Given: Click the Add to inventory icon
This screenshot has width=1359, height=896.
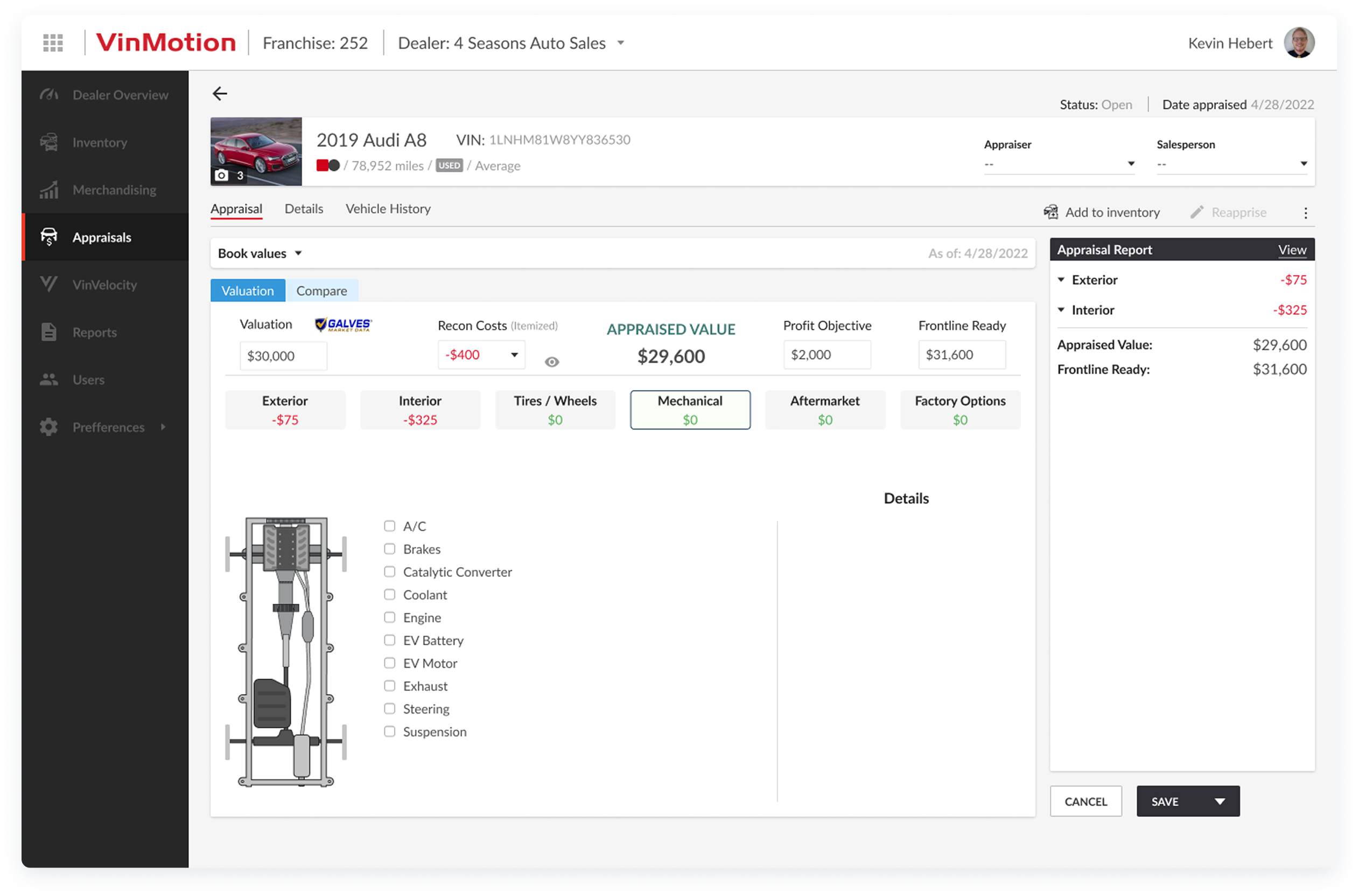Looking at the screenshot, I should 1050,213.
